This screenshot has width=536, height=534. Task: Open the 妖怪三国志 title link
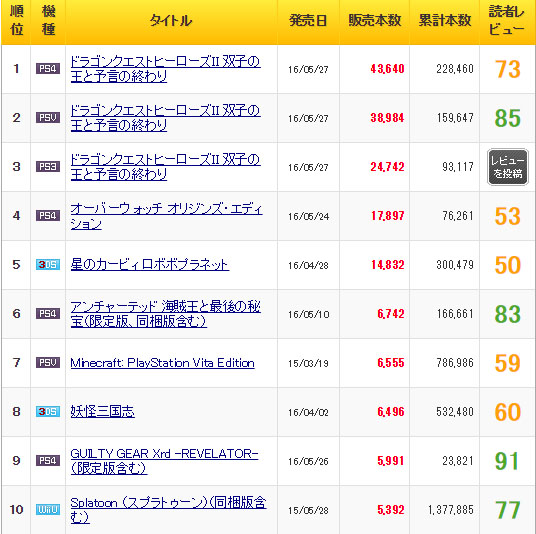click(x=103, y=412)
